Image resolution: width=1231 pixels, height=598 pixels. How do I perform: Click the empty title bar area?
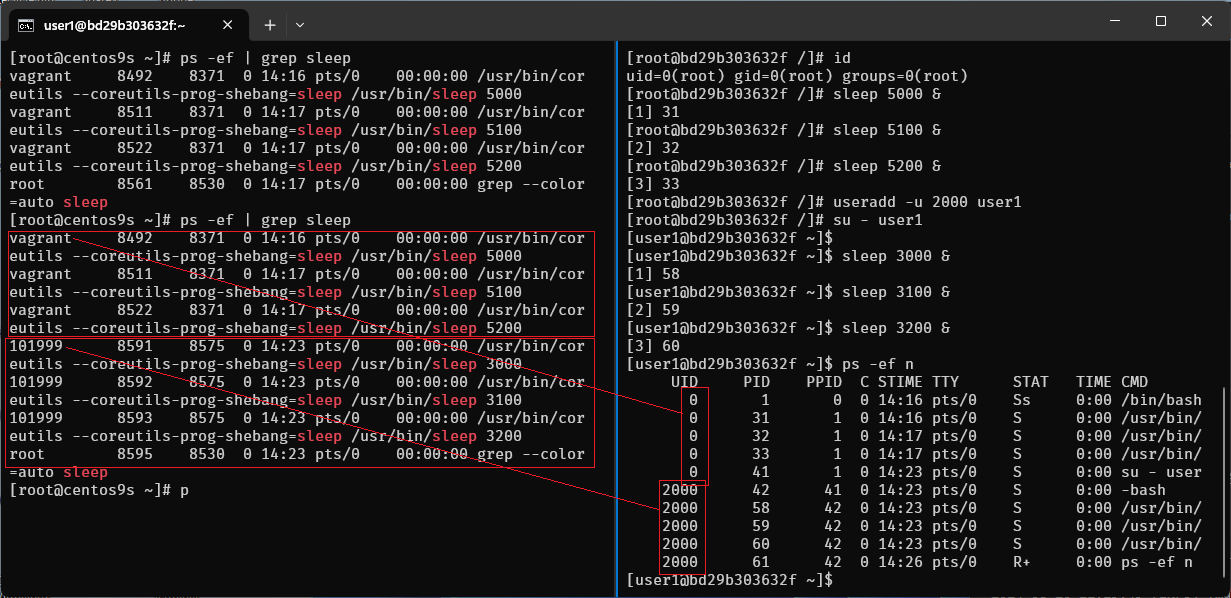click(700, 21)
